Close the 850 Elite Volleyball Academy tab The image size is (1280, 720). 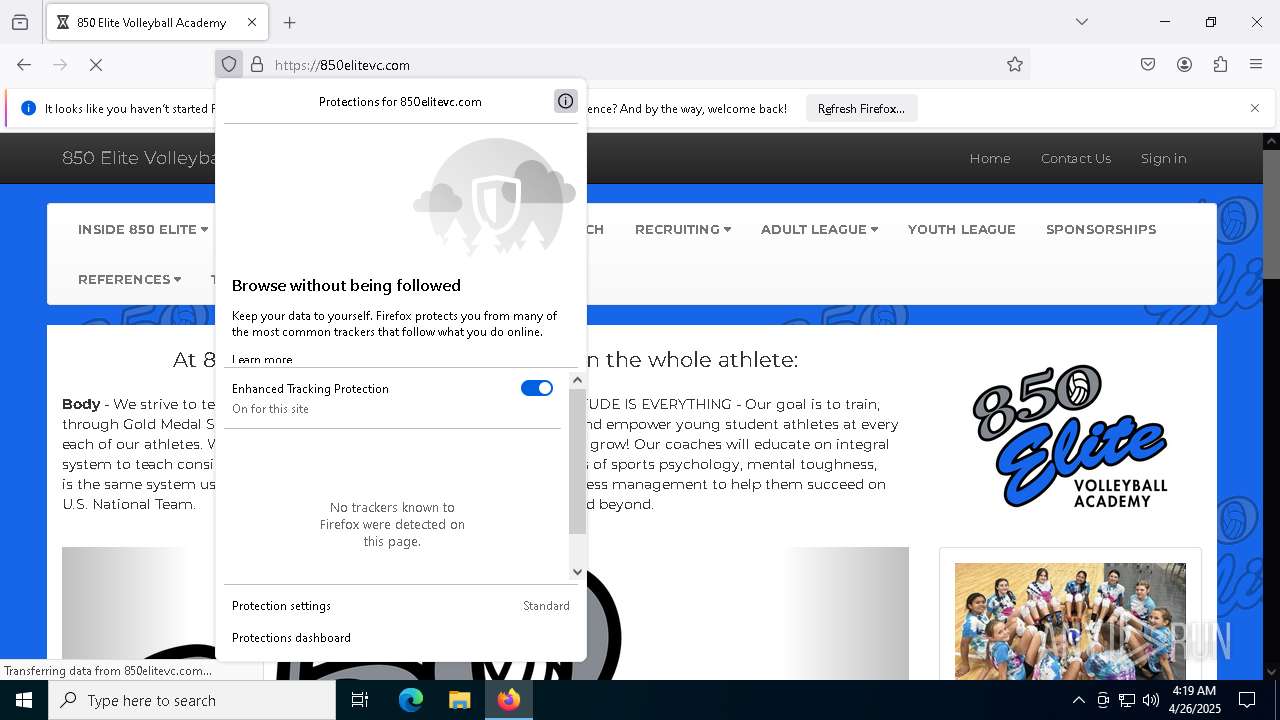(252, 22)
